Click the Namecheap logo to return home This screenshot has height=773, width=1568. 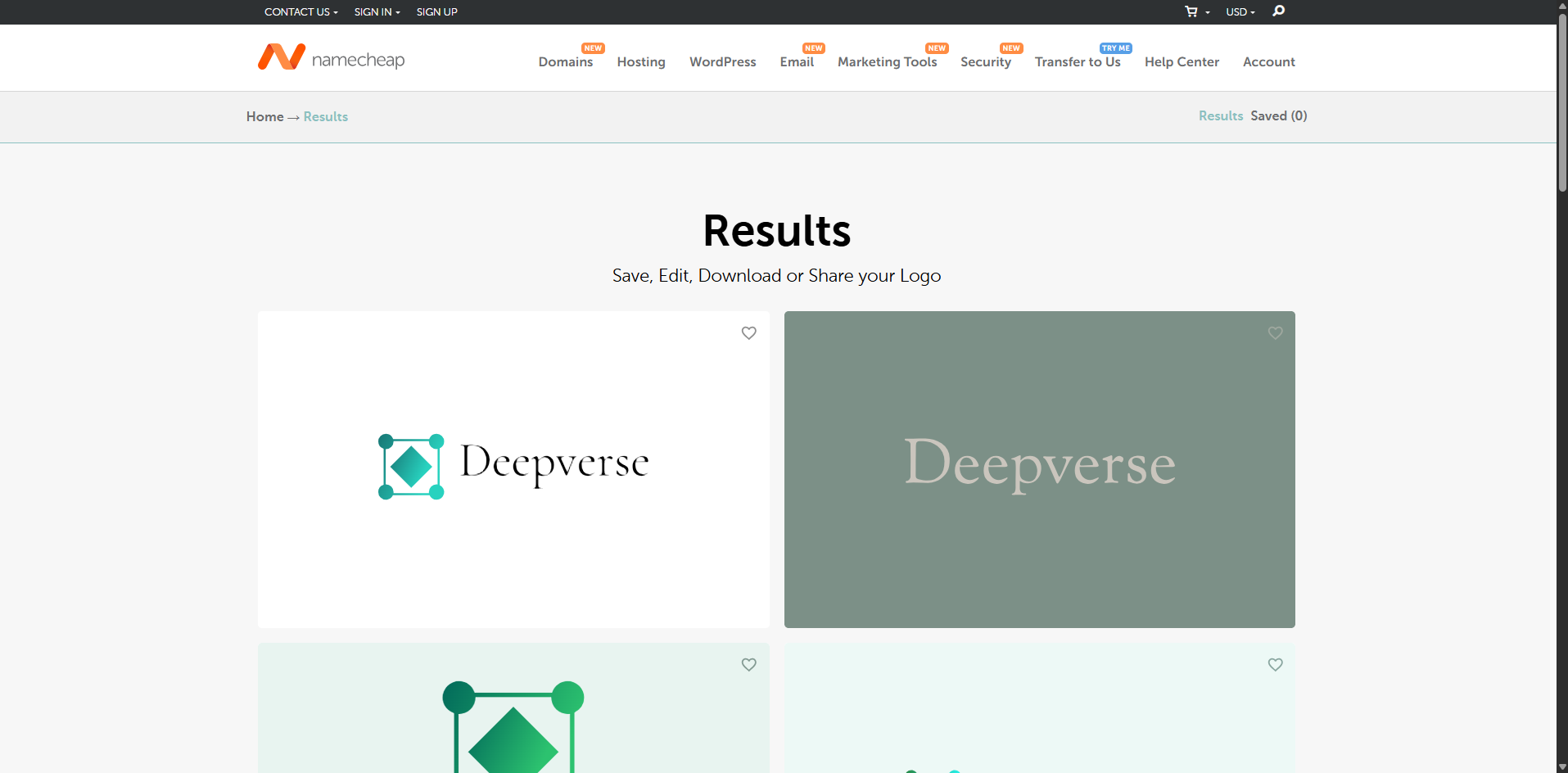331,57
